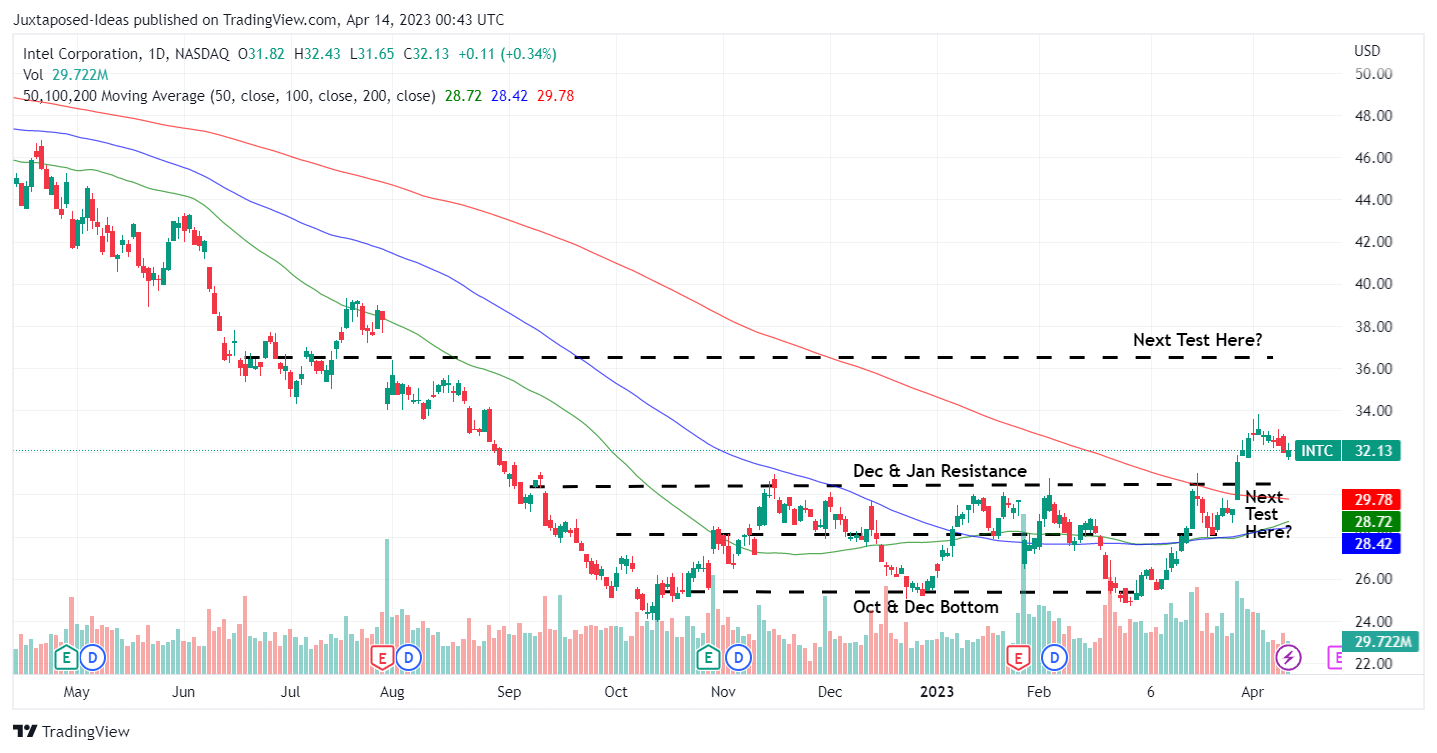The height and width of the screenshot is (753, 1437).
Task: Click the 2023 label on time axis
Action: click(937, 691)
